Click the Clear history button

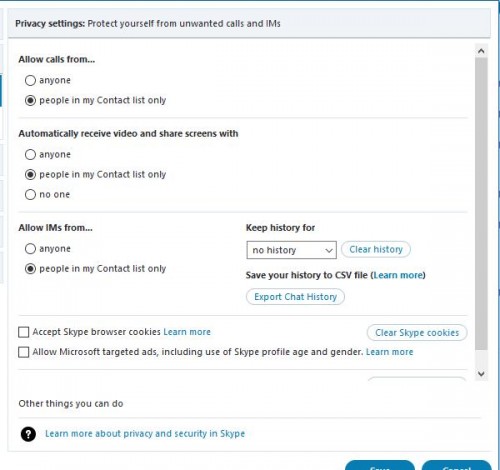point(376,249)
